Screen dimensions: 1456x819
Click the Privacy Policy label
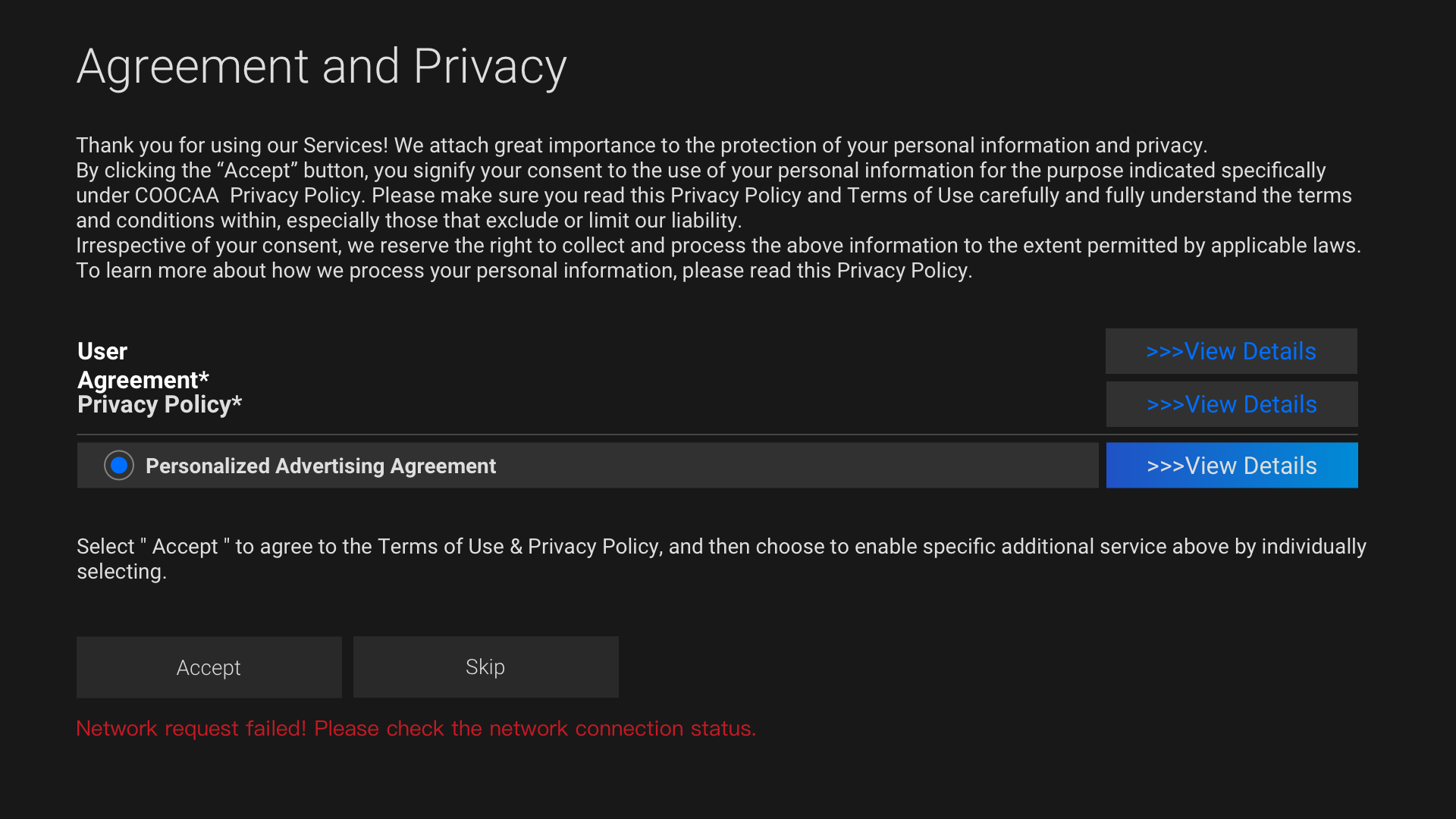point(154,405)
